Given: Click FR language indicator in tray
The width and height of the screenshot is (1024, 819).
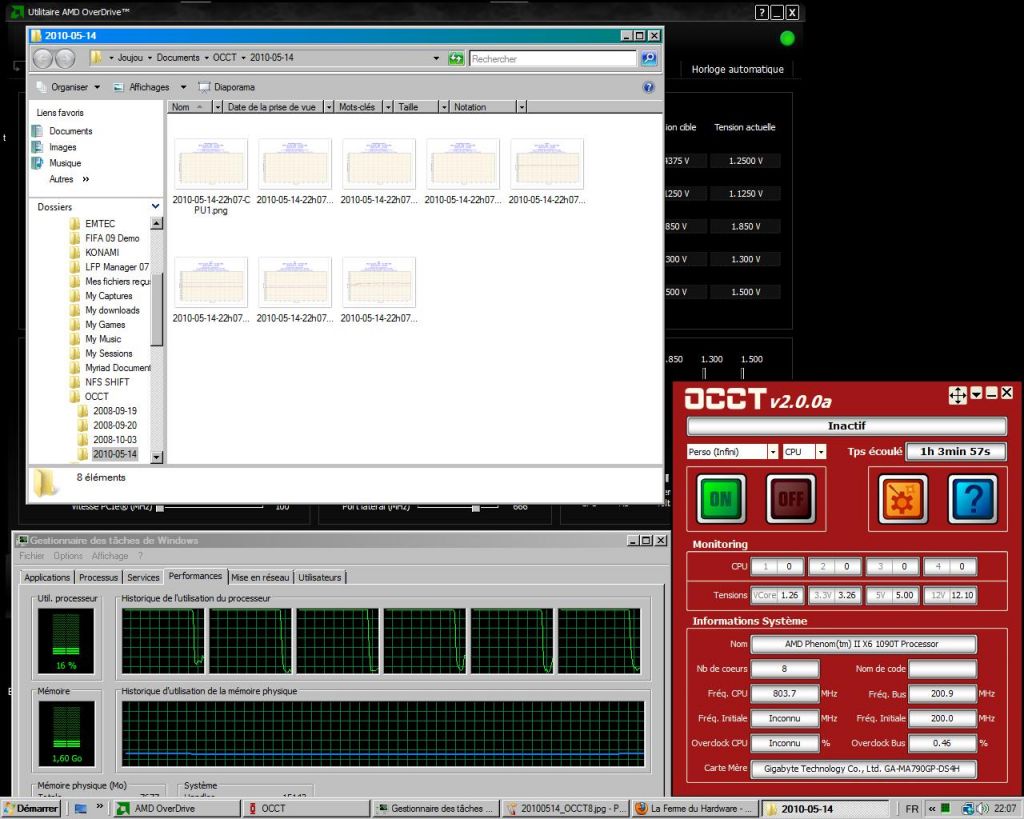Looking at the screenshot, I should click(912, 809).
